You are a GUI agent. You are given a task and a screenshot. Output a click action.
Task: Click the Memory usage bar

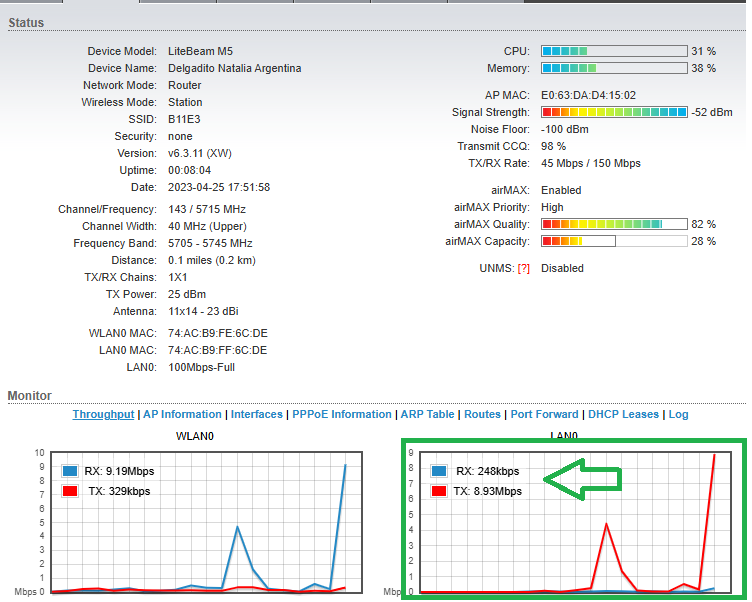click(x=614, y=68)
